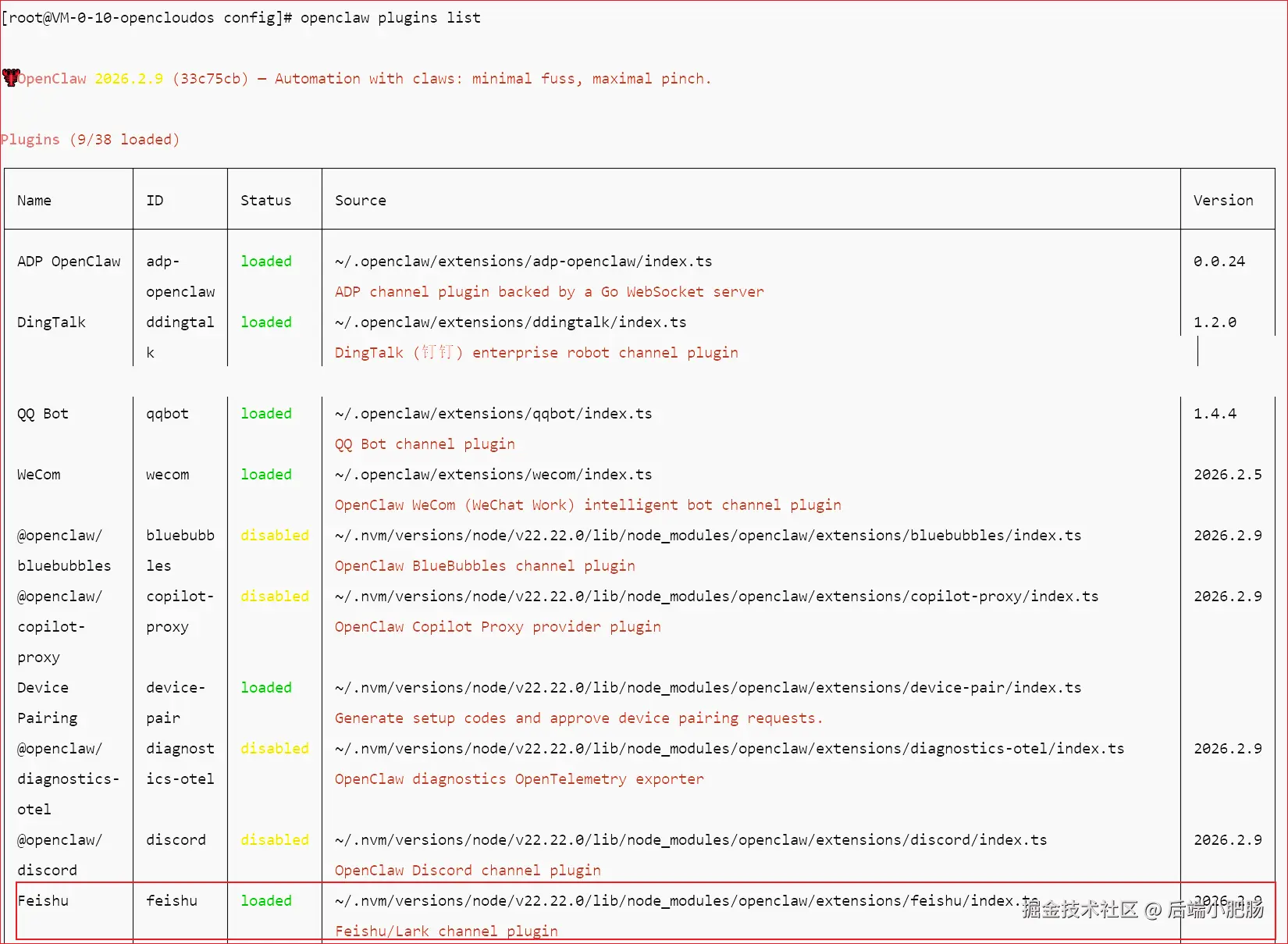Click the adp-openclaw/index.ts source path
Image resolution: width=1288 pixels, height=944 pixels.
524,262
